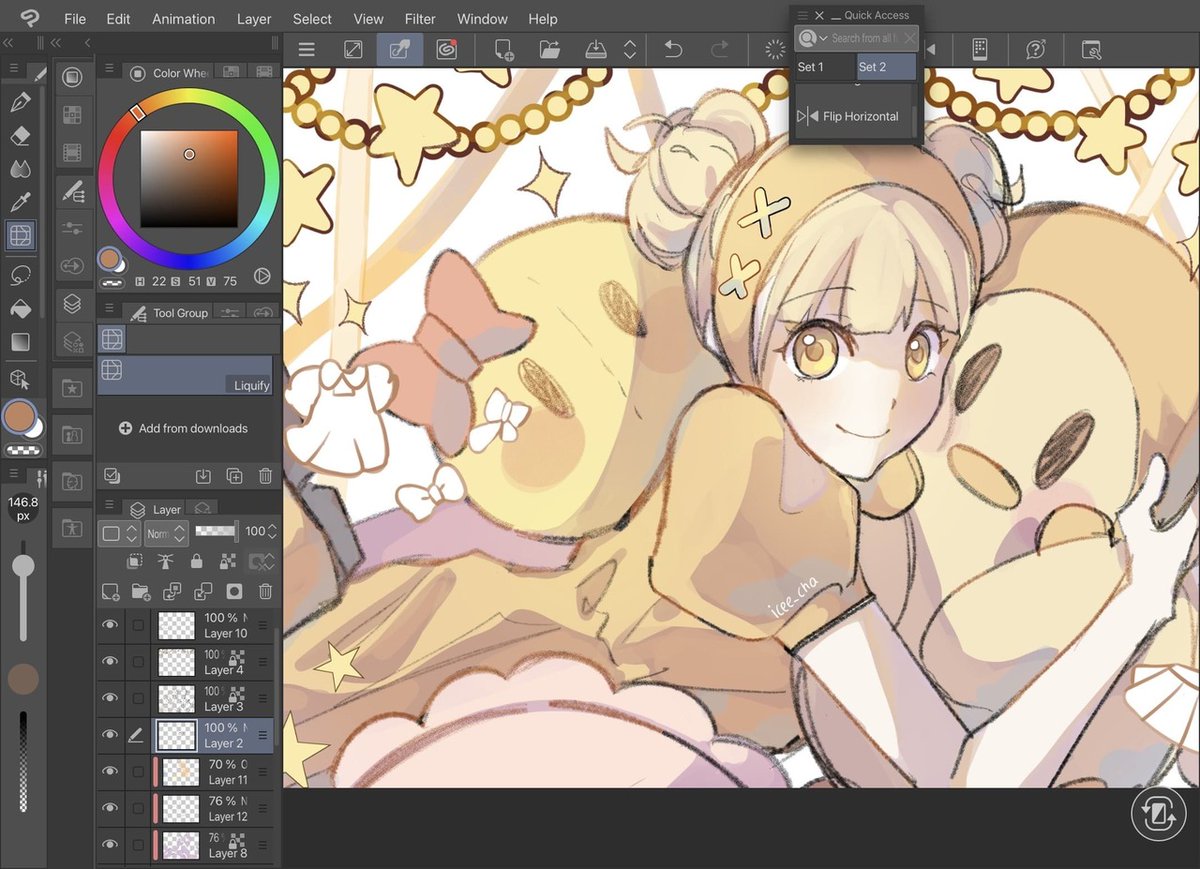Create a new canvas from the command bar
This screenshot has width=1200, height=869.
504,49
